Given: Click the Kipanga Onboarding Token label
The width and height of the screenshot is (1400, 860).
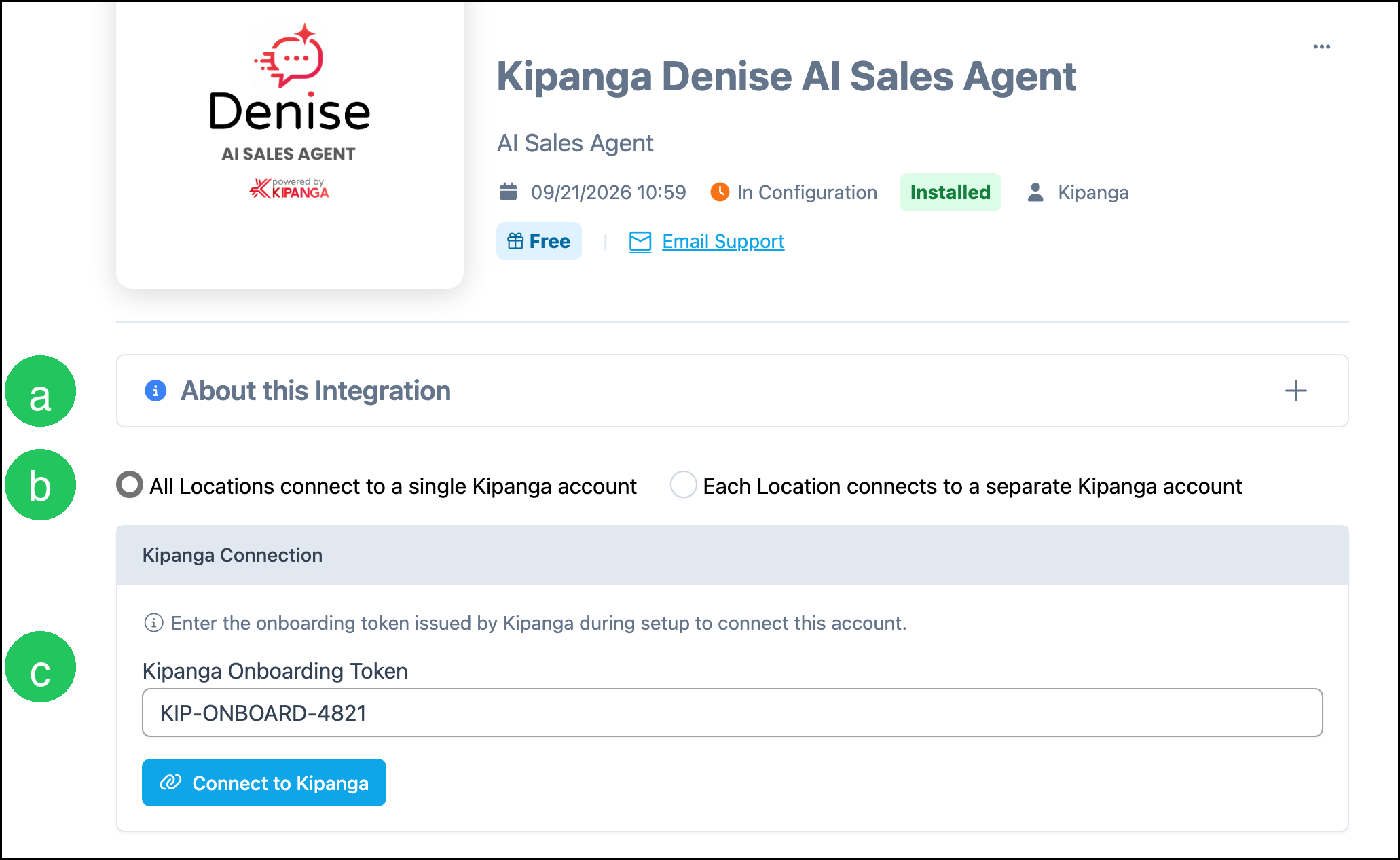Looking at the screenshot, I should [x=275, y=671].
